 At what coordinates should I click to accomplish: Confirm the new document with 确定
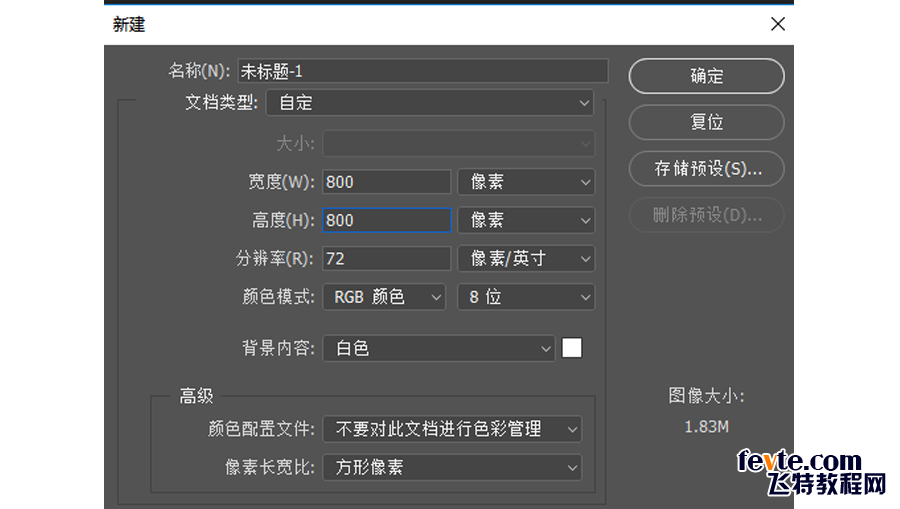tap(706, 76)
